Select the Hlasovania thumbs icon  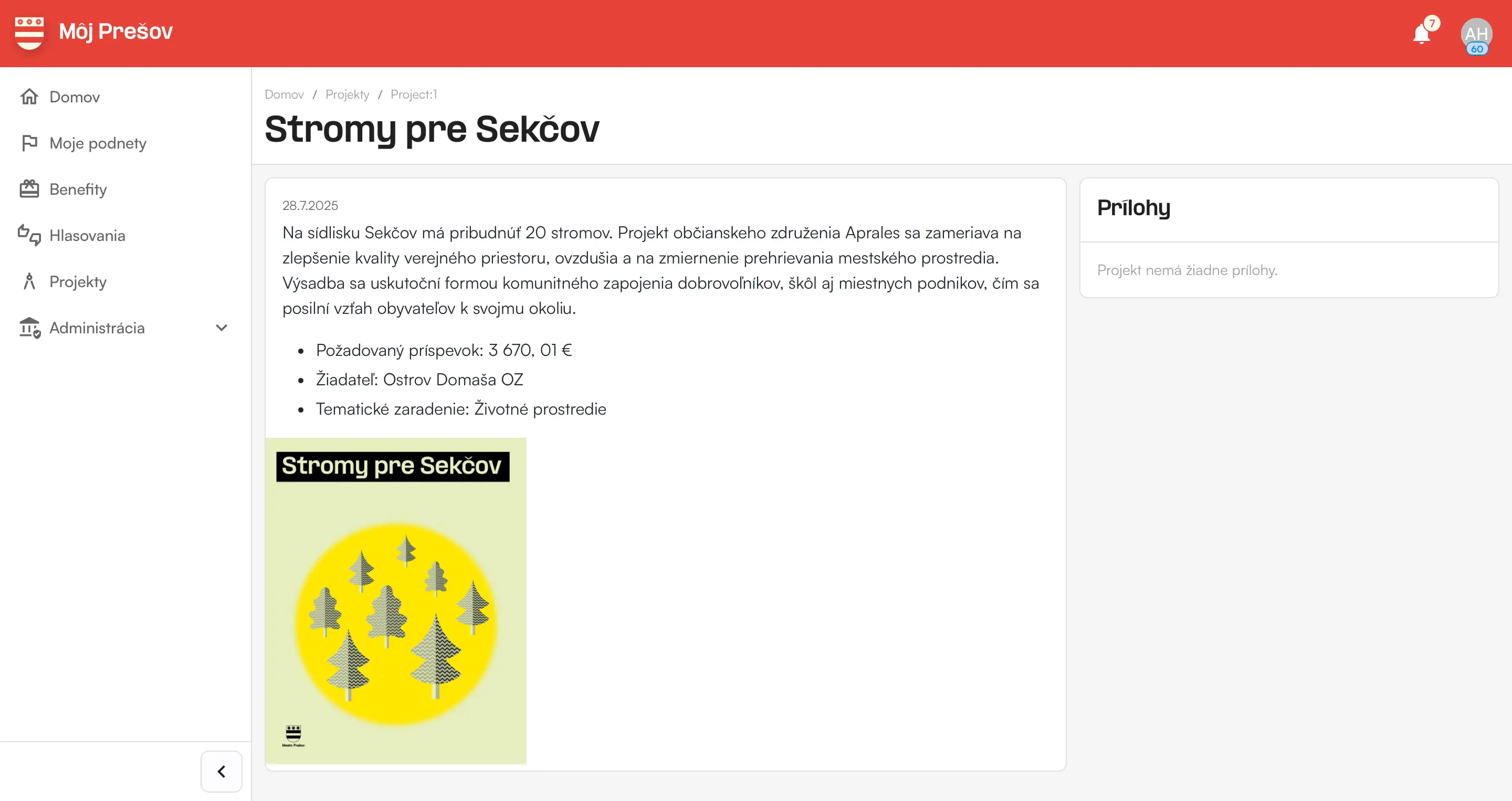tap(29, 235)
